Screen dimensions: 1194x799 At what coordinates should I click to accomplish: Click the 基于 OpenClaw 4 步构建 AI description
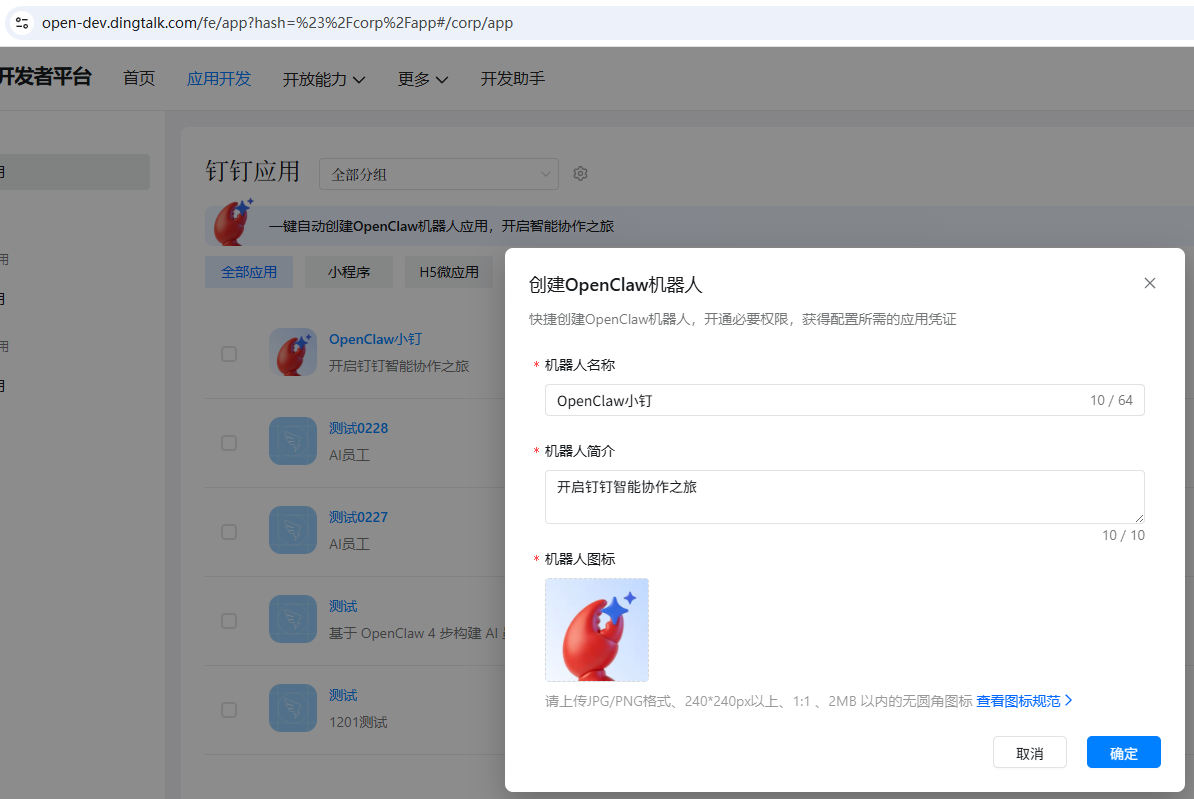click(x=417, y=633)
